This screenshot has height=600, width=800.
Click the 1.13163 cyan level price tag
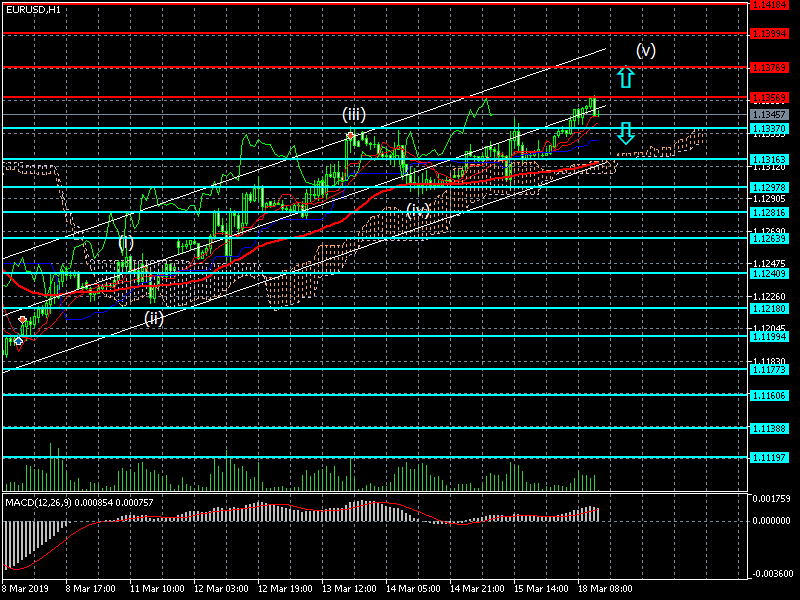coord(769,160)
